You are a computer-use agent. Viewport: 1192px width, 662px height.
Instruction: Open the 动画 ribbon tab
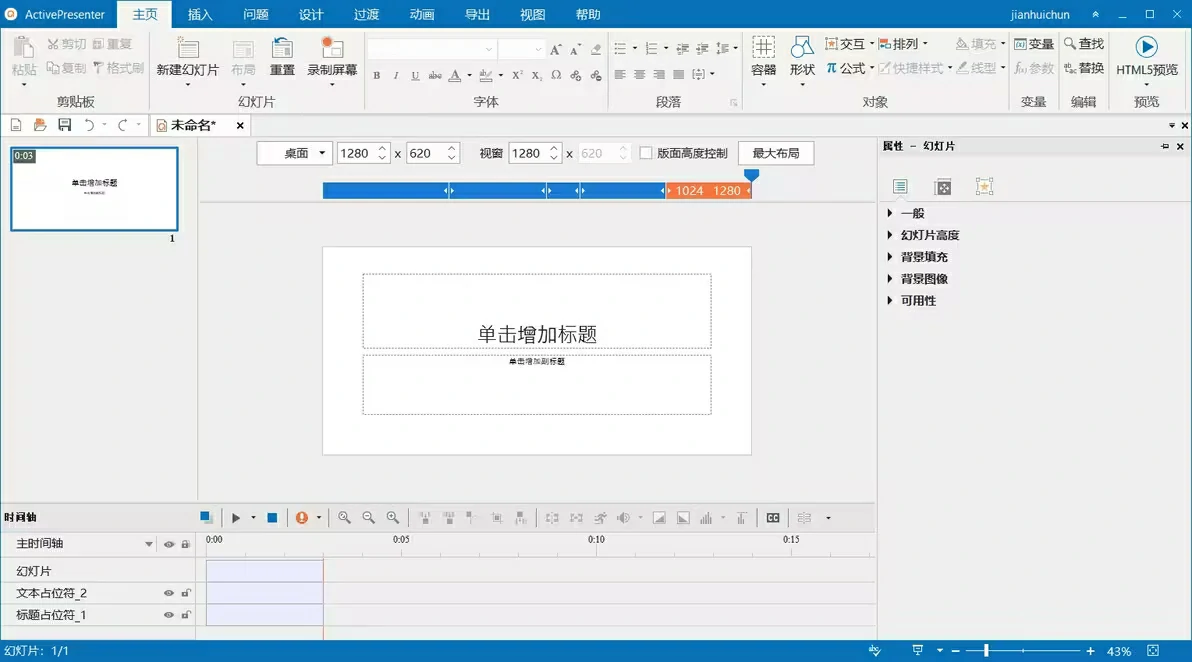(x=422, y=15)
